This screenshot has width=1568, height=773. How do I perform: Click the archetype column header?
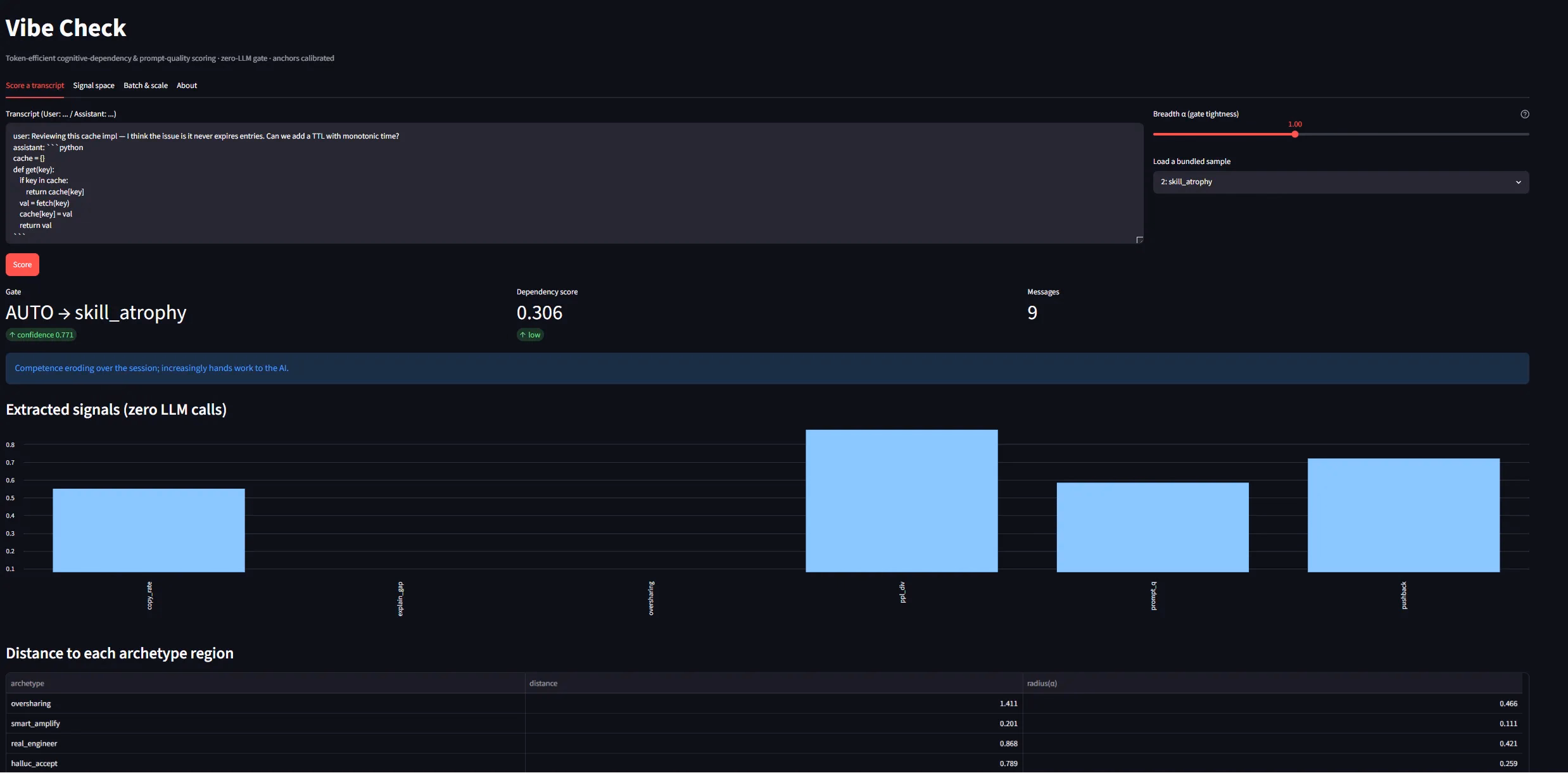click(265, 683)
